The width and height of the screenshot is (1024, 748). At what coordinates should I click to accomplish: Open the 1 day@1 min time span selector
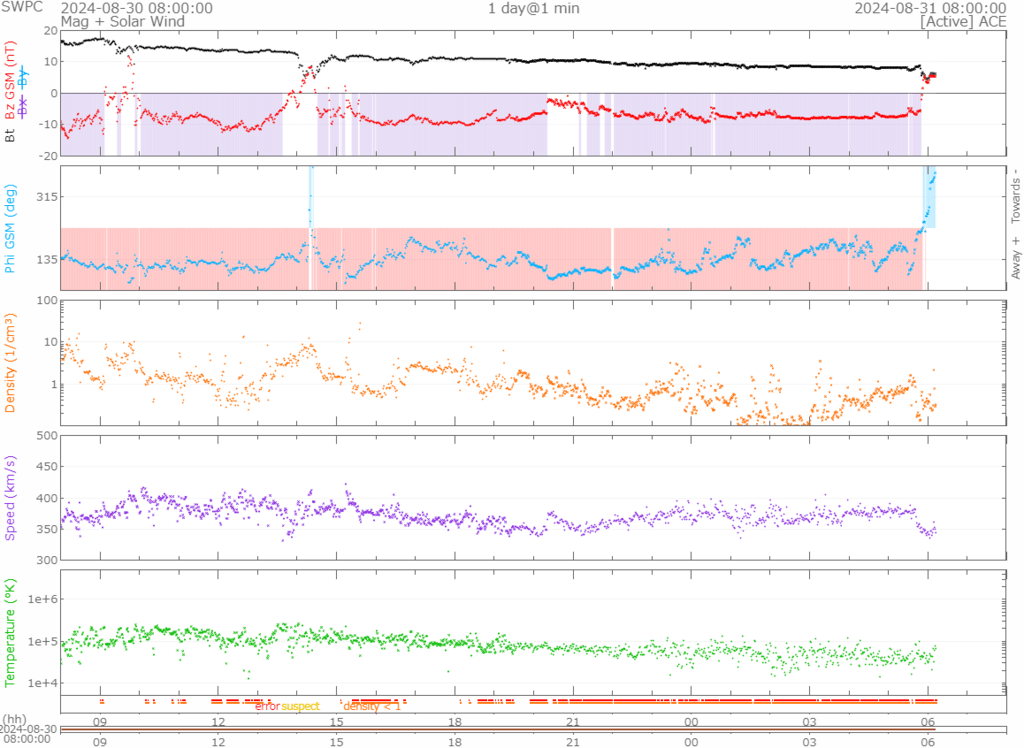[533, 8]
